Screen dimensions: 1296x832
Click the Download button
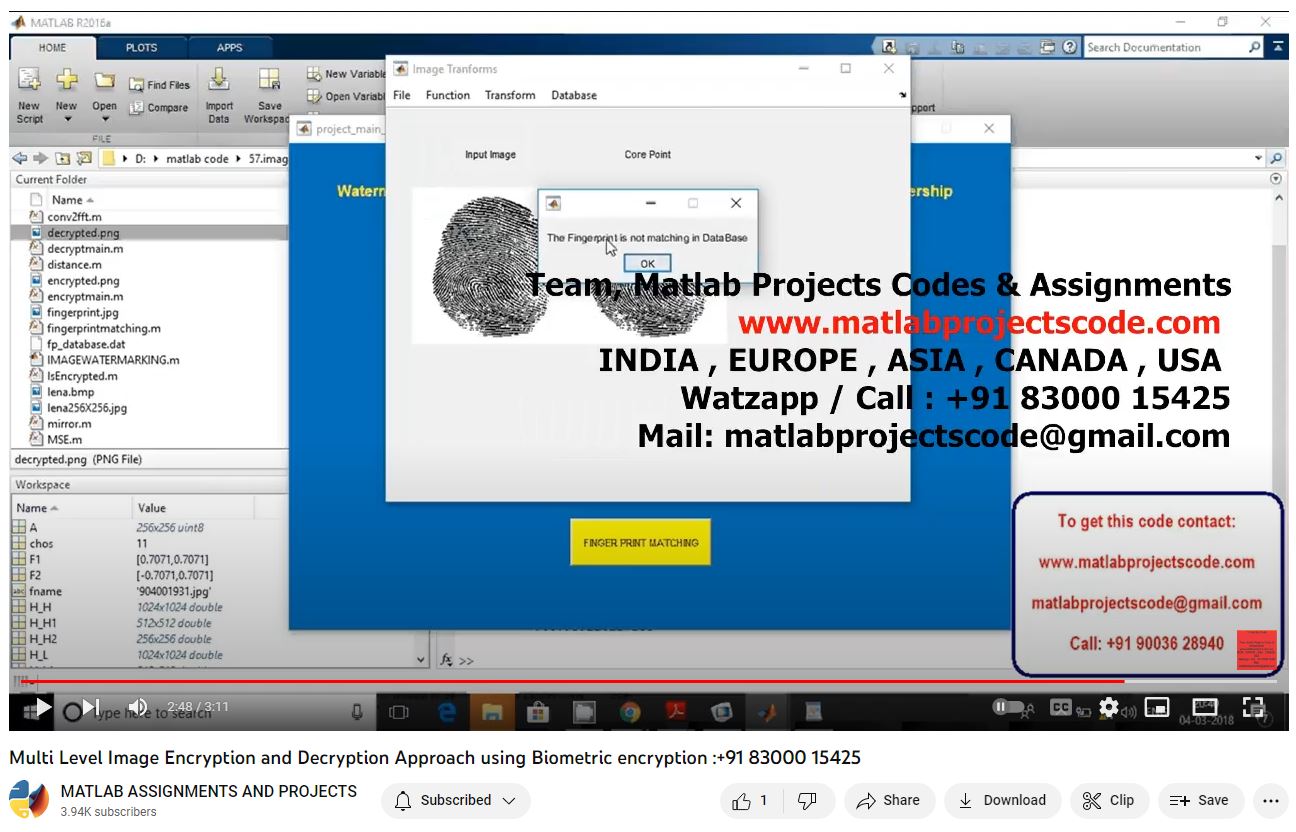click(1002, 800)
